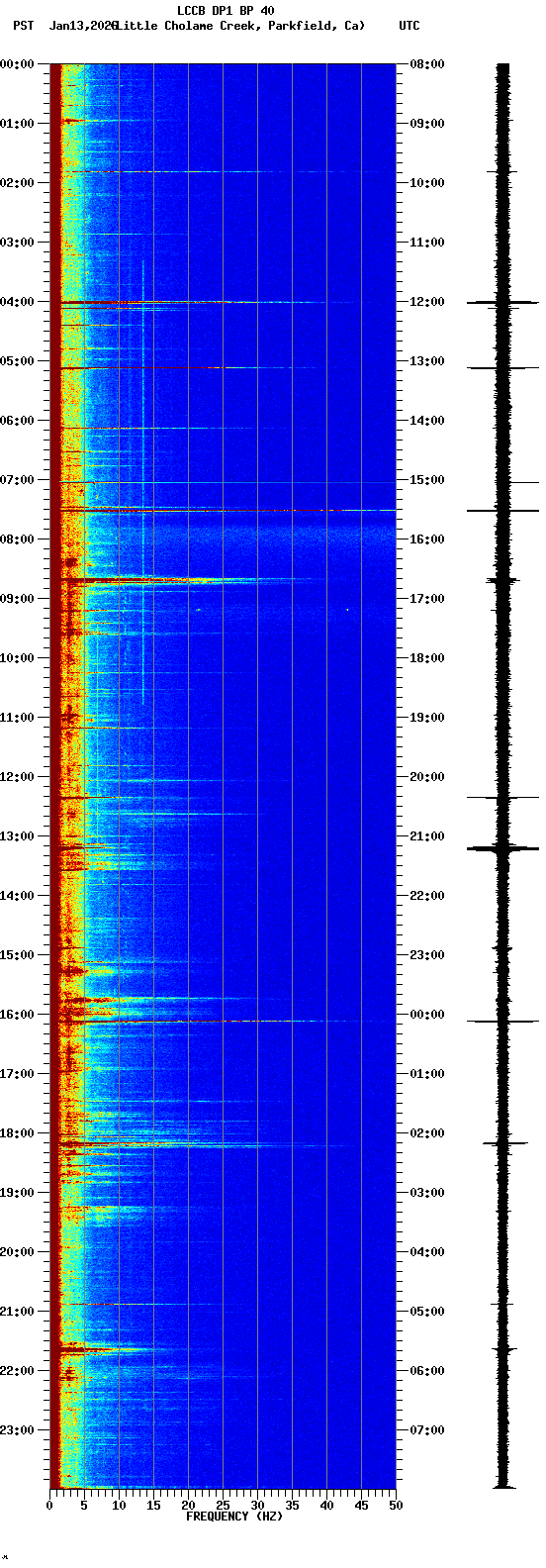546x1568 pixels.
Task: Click the UTC time label '17:00'
Action: tap(427, 599)
